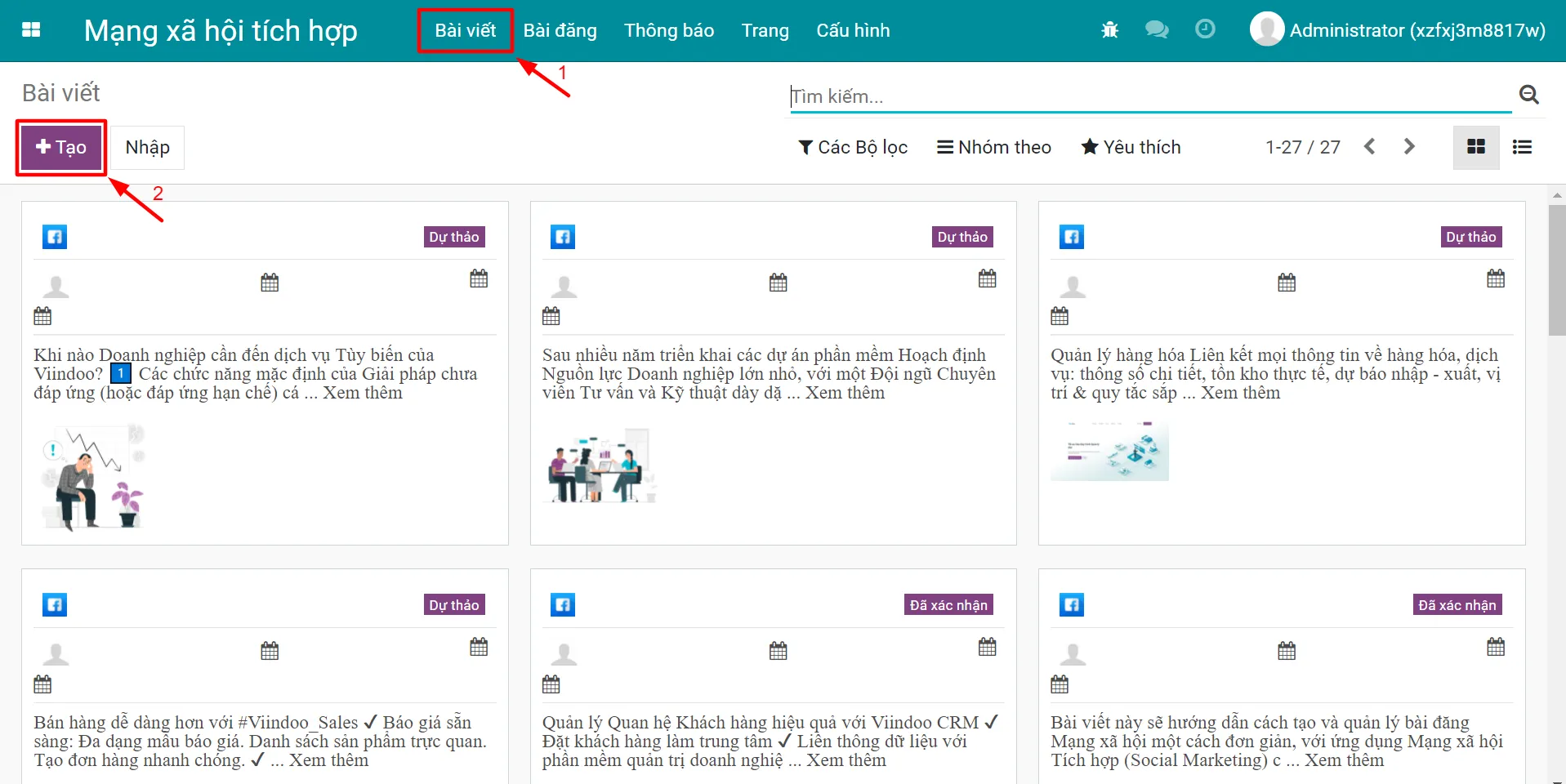Click Xem thêm on 'Quản lý hàng hóa' card
This screenshot has height=784, width=1566.
coord(1241,393)
